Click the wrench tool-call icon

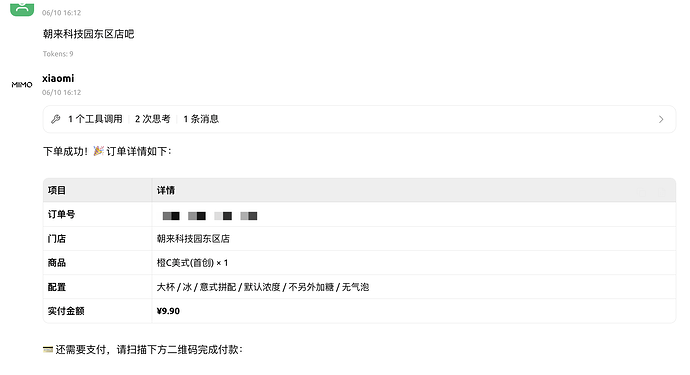[x=55, y=119]
